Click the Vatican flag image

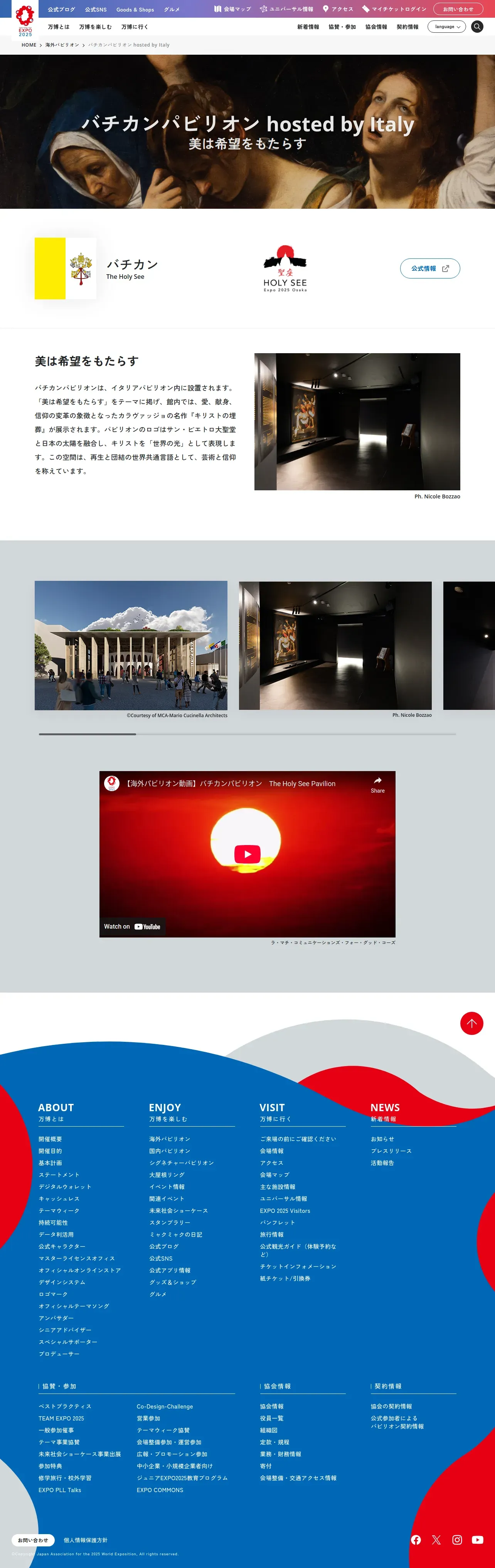click(x=65, y=268)
